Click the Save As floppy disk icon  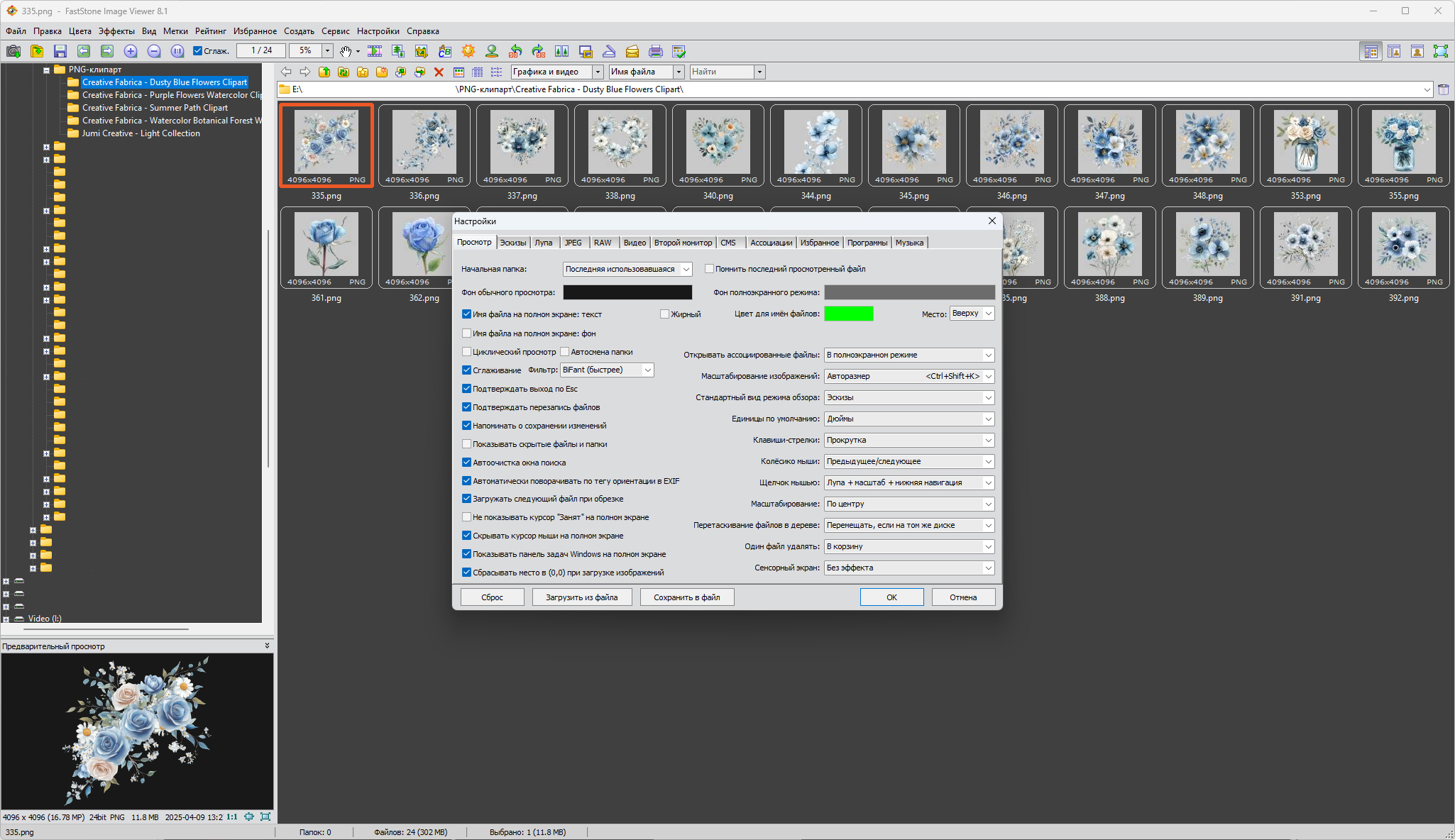60,51
